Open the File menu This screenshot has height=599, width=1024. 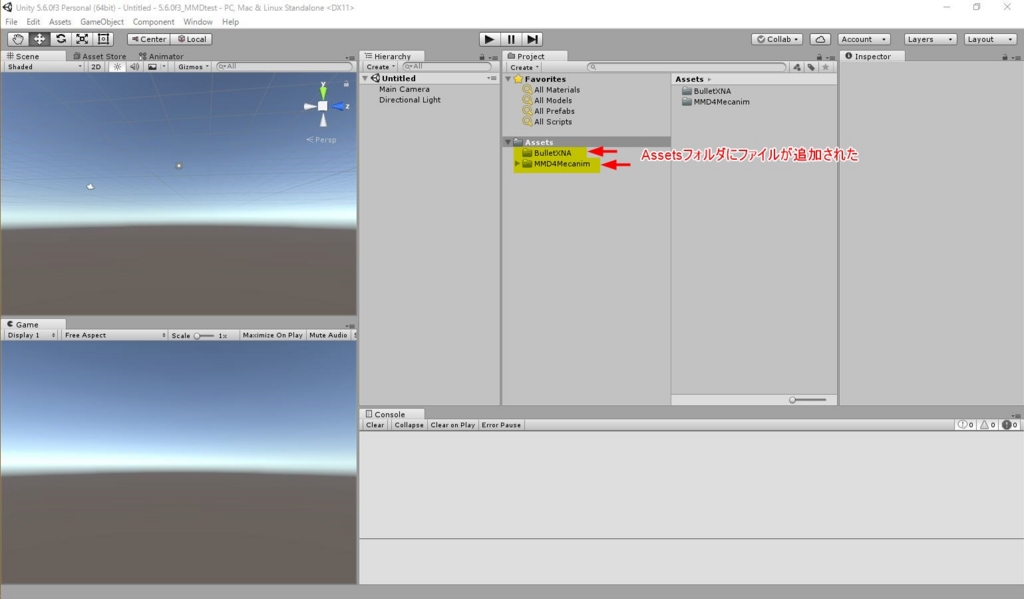tap(11, 22)
